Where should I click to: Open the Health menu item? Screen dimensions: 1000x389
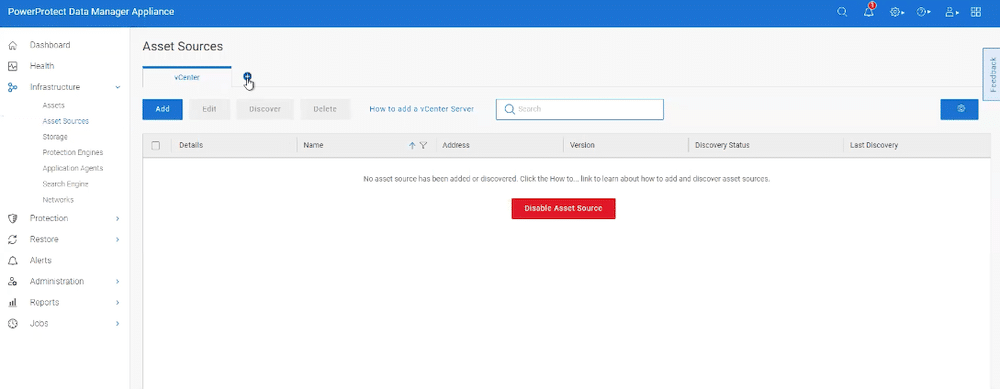pos(42,66)
